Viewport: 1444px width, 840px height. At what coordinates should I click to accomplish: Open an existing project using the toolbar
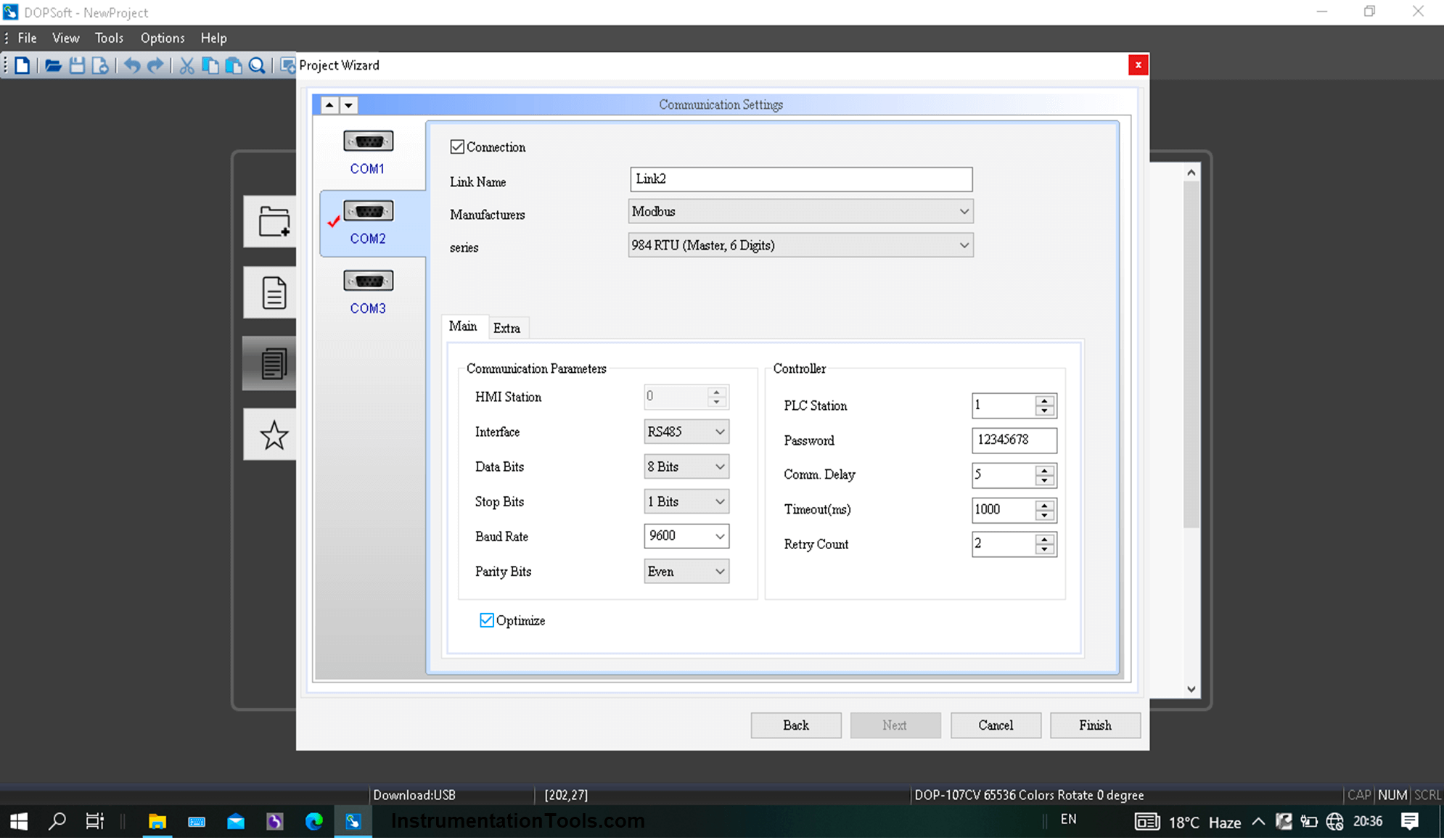pos(54,65)
